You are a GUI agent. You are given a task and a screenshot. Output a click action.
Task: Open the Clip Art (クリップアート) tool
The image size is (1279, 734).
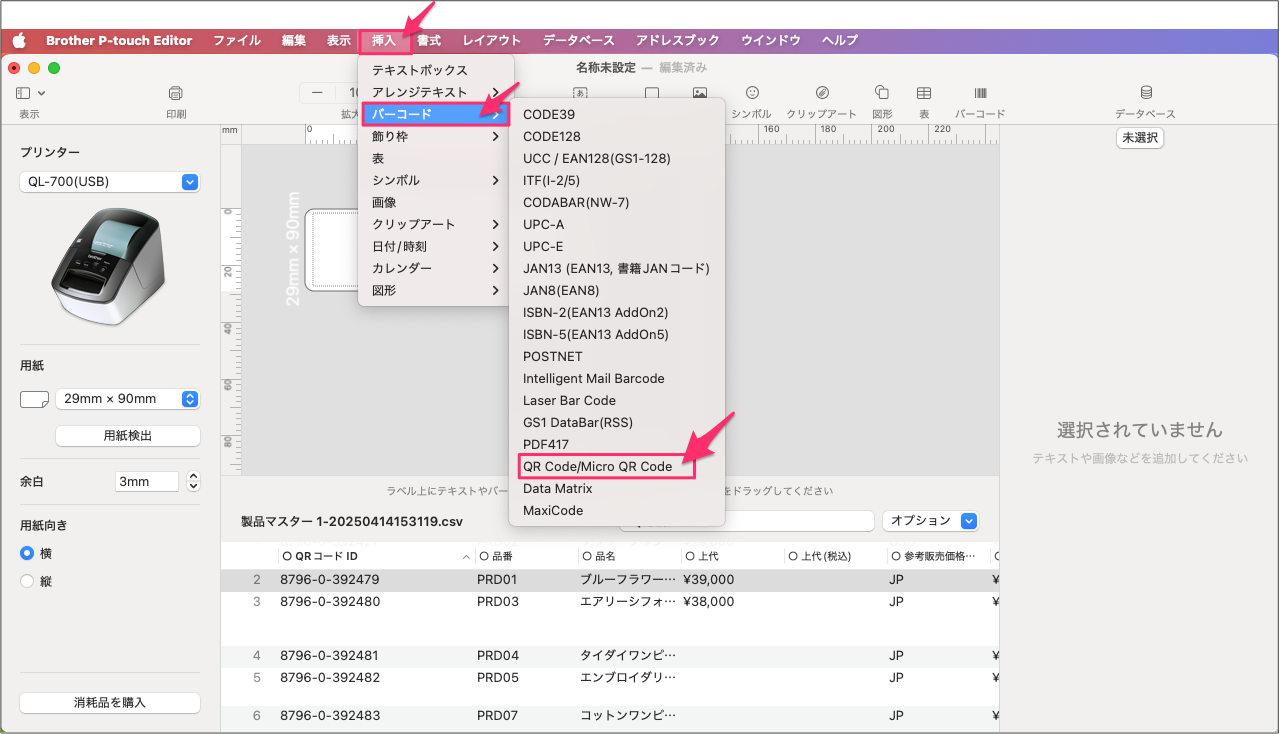click(x=822, y=93)
